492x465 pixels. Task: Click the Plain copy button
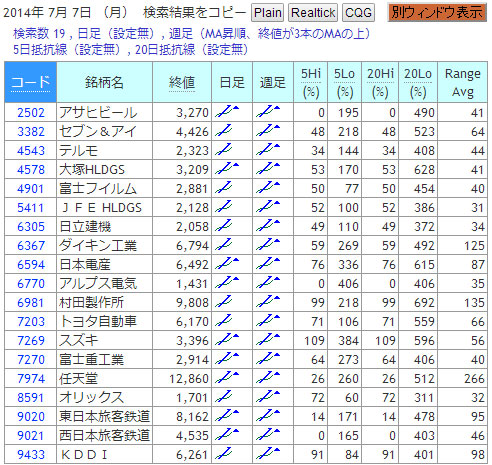coord(267,13)
